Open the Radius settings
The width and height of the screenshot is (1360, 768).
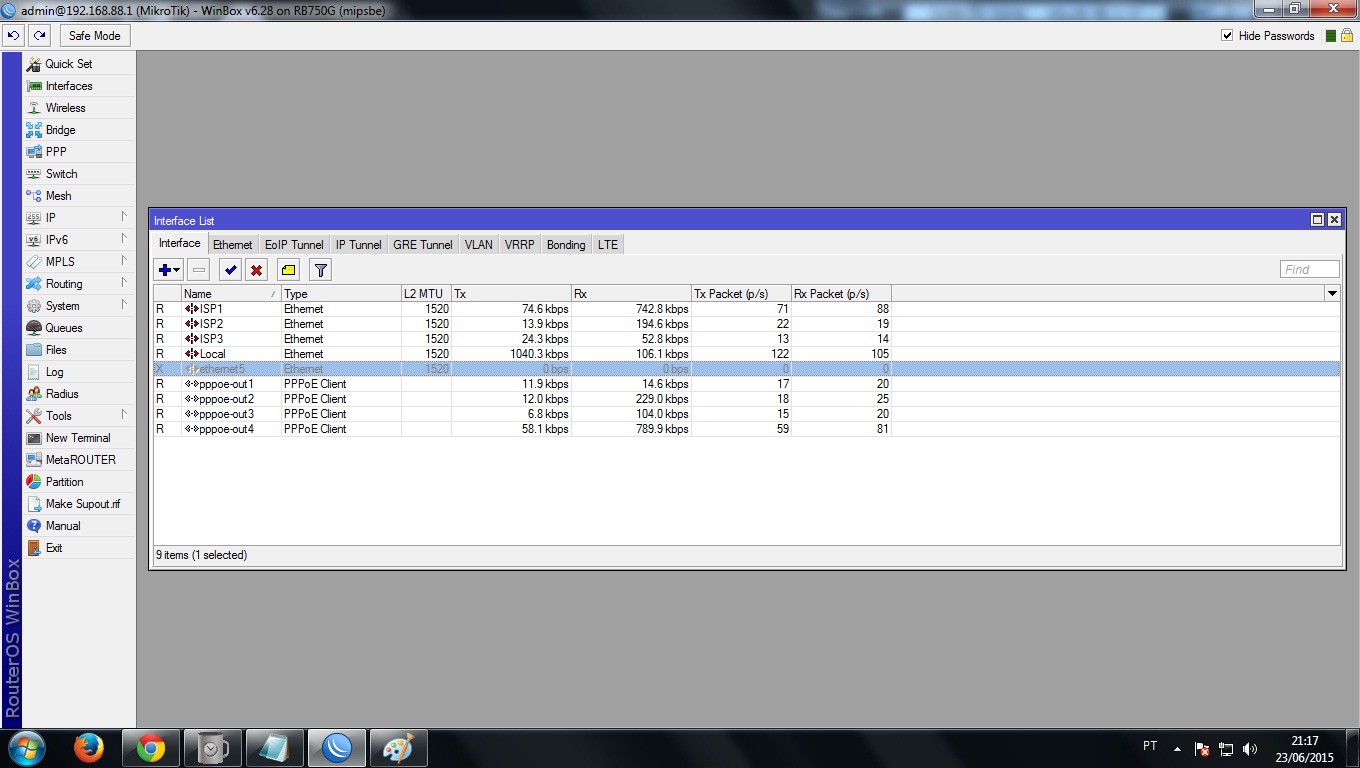click(x=79, y=394)
